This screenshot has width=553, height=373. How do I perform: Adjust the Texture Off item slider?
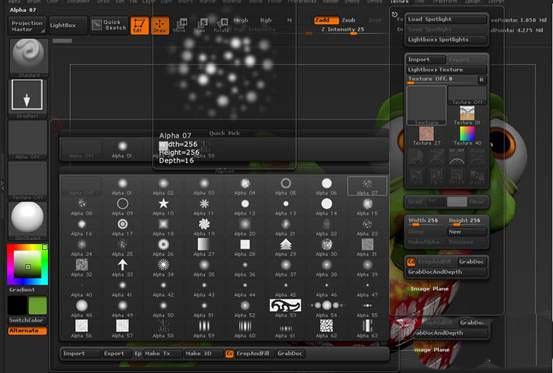[442, 80]
